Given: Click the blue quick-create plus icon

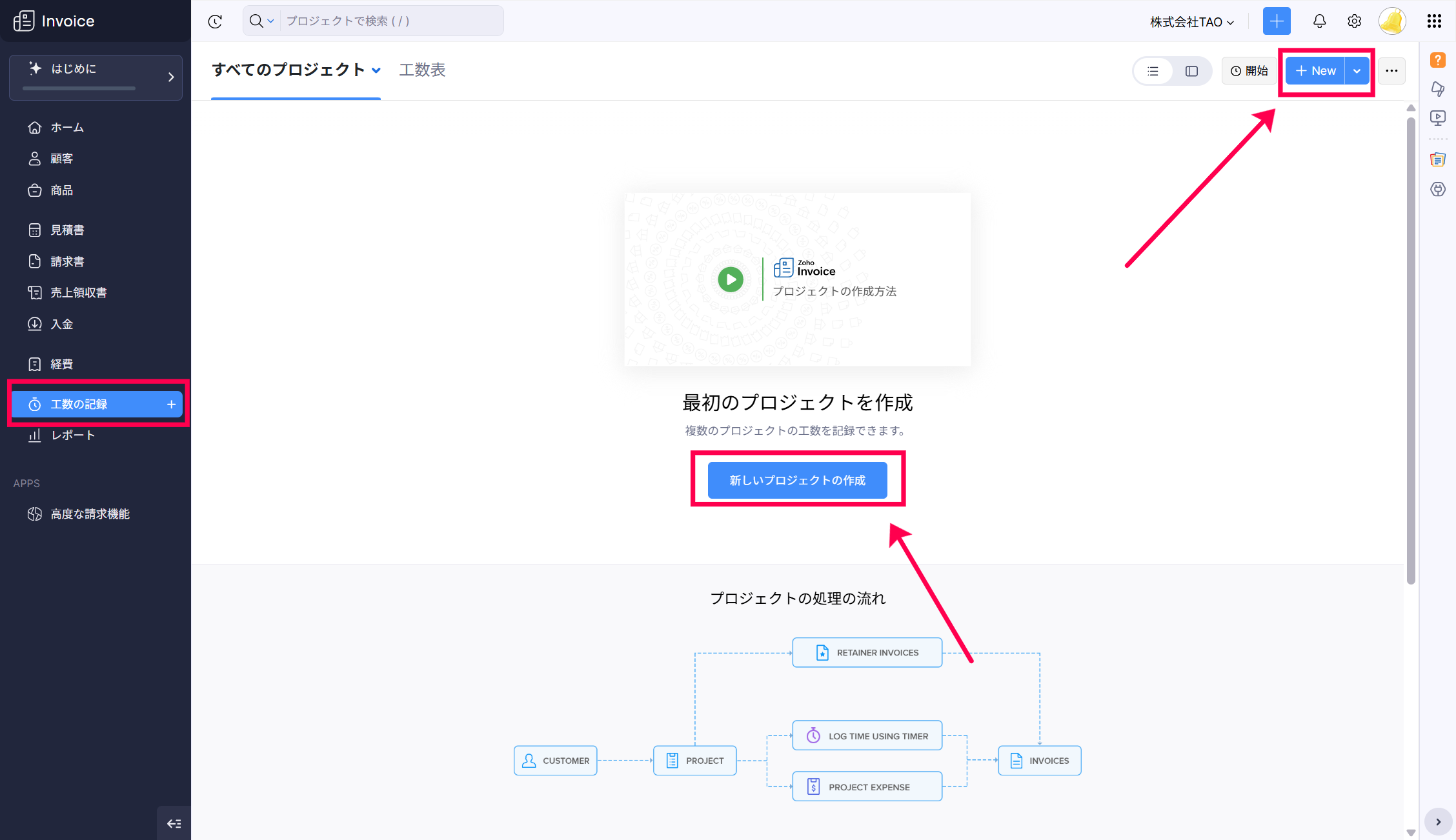Looking at the screenshot, I should pyautogui.click(x=1276, y=21).
